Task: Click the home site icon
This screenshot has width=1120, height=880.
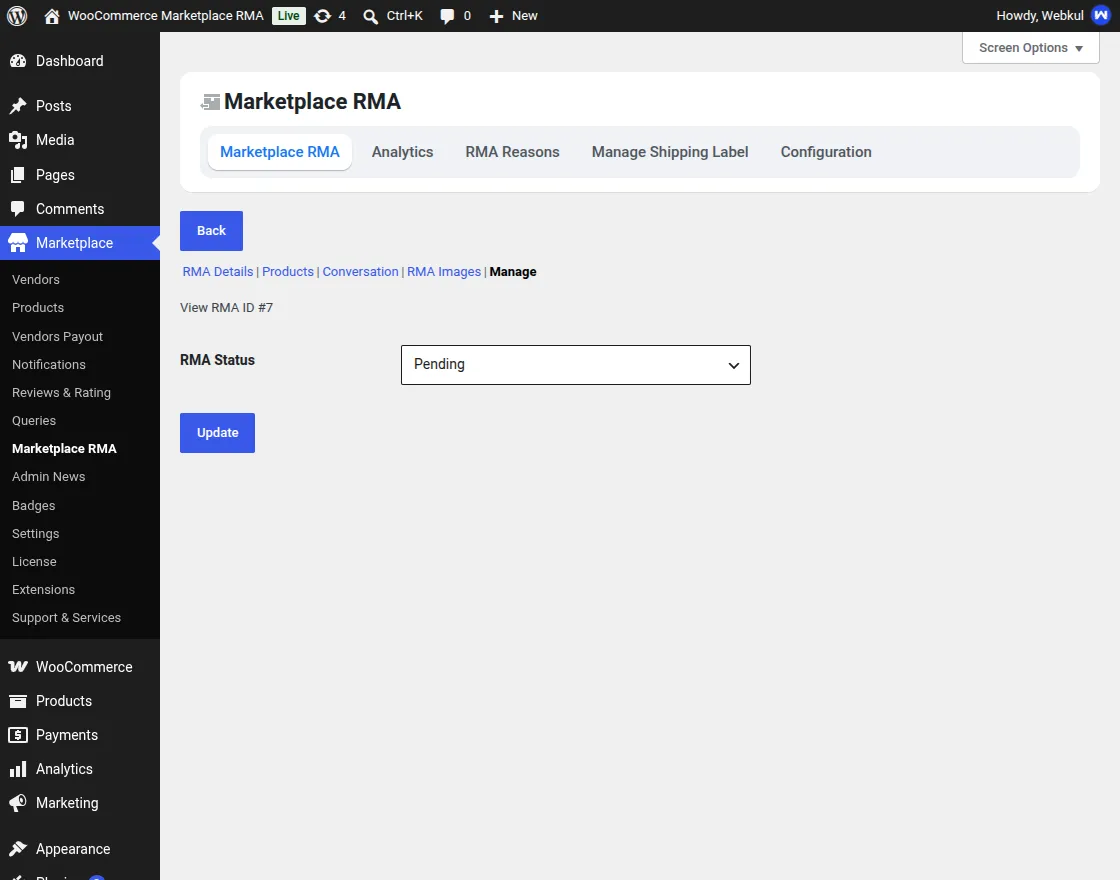Action: click(51, 16)
